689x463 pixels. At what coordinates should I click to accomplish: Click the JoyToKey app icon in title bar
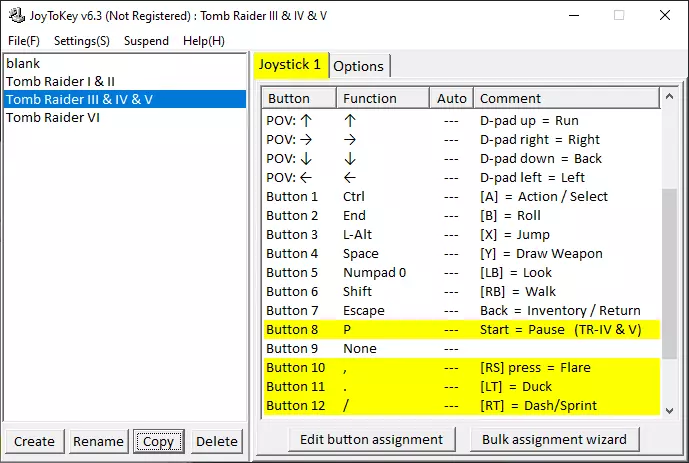[17, 15]
